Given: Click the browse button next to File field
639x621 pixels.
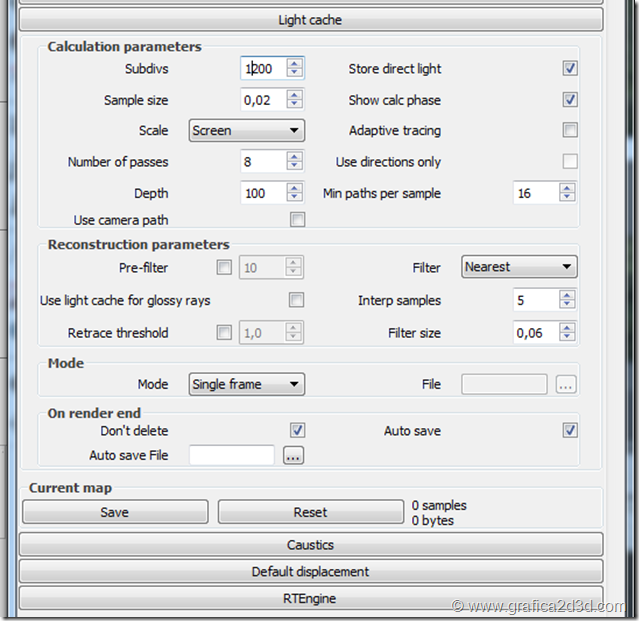Looking at the screenshot, I should coord(566,385).
